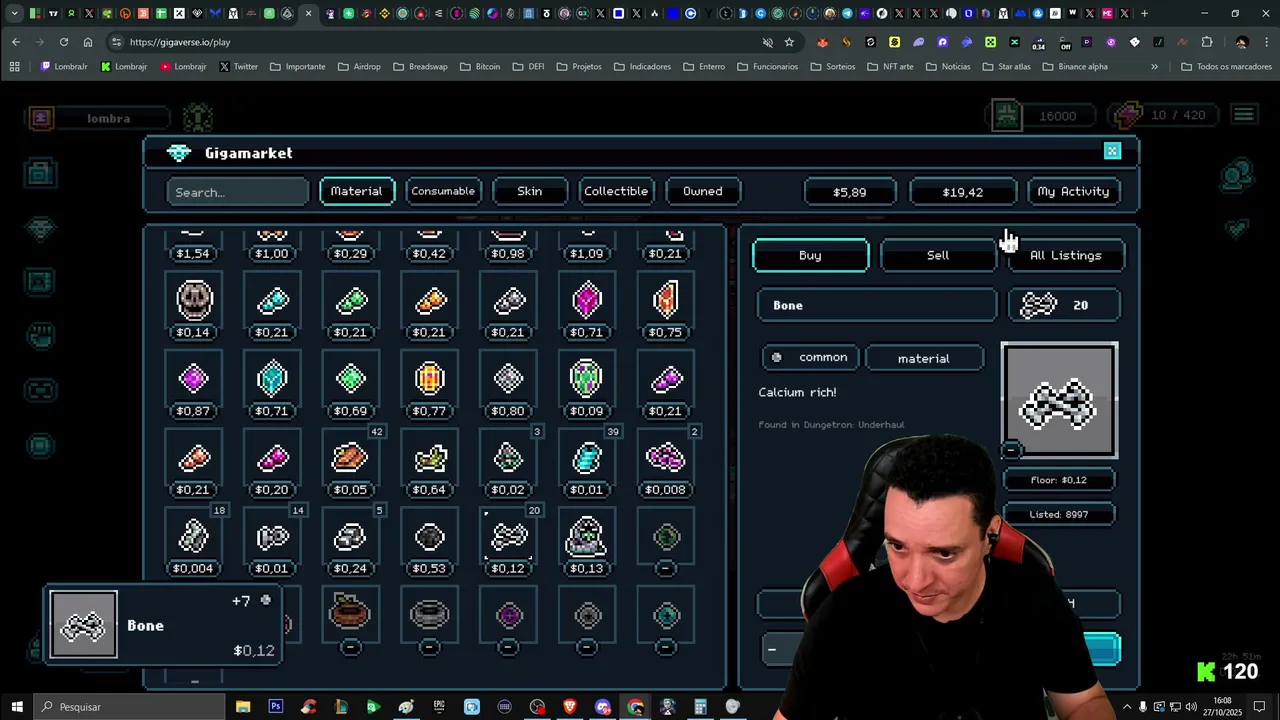This screenshot has height=720, width=1280.
Task: Click the Bone item name field
Action: (877, 305)
